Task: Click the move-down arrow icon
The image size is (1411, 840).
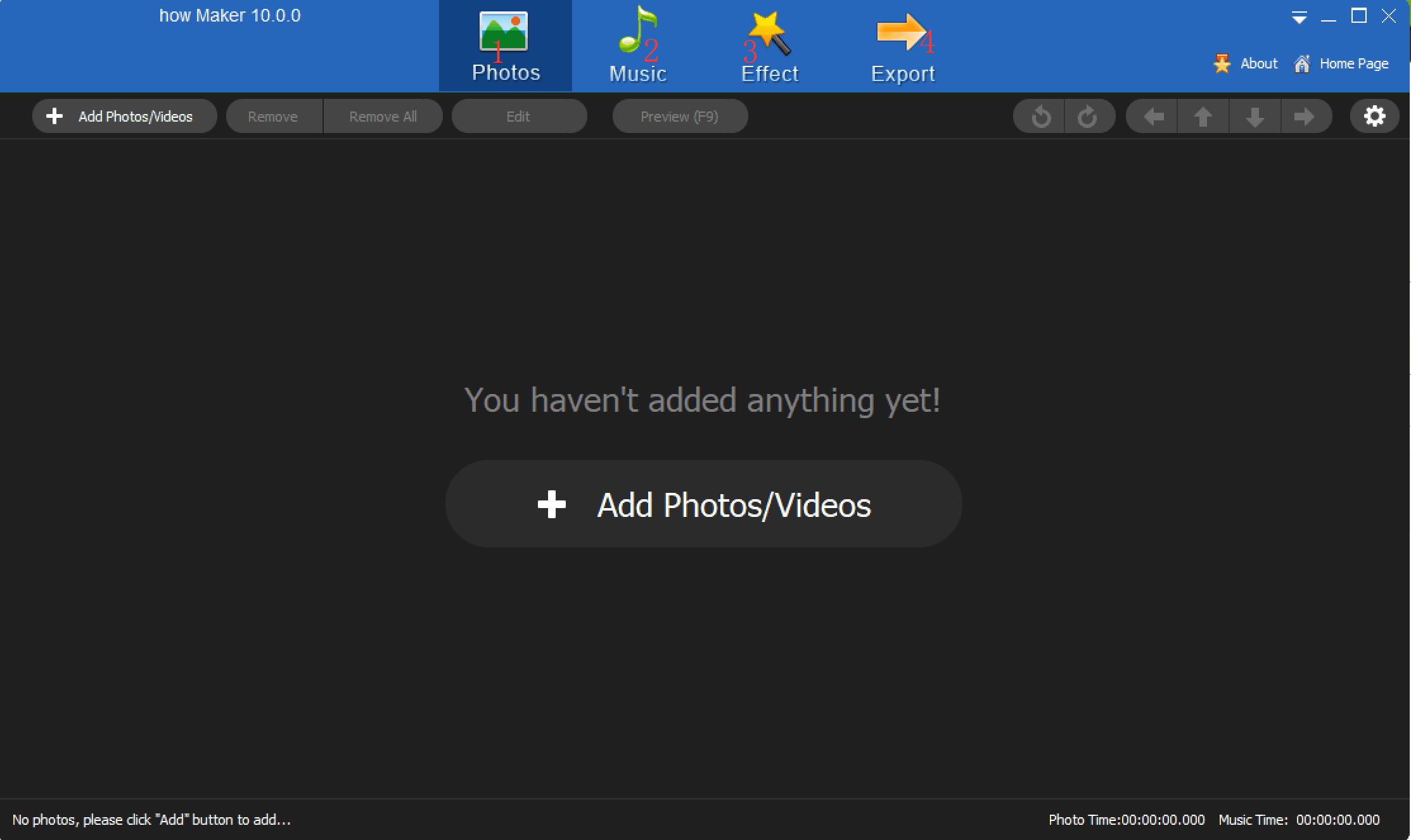Action: click(1253, 116)
